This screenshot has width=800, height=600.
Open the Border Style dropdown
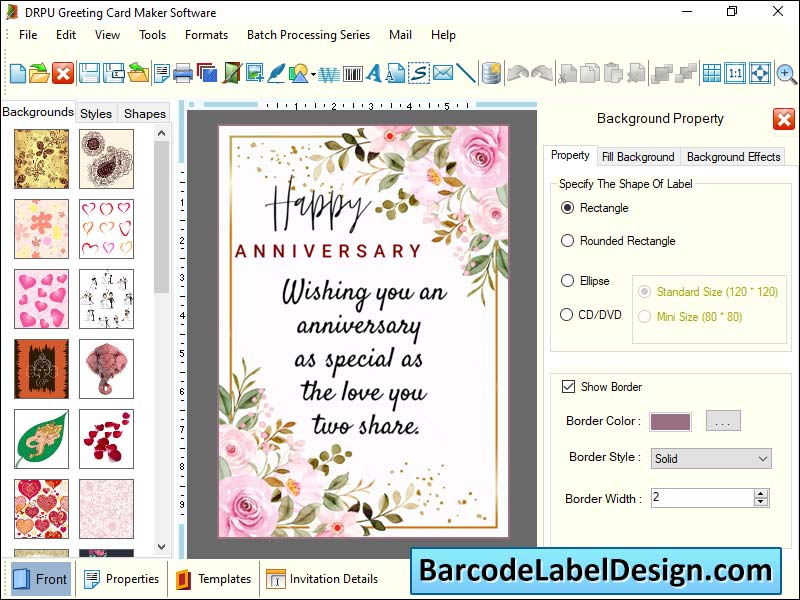click(x=764, y=458)
